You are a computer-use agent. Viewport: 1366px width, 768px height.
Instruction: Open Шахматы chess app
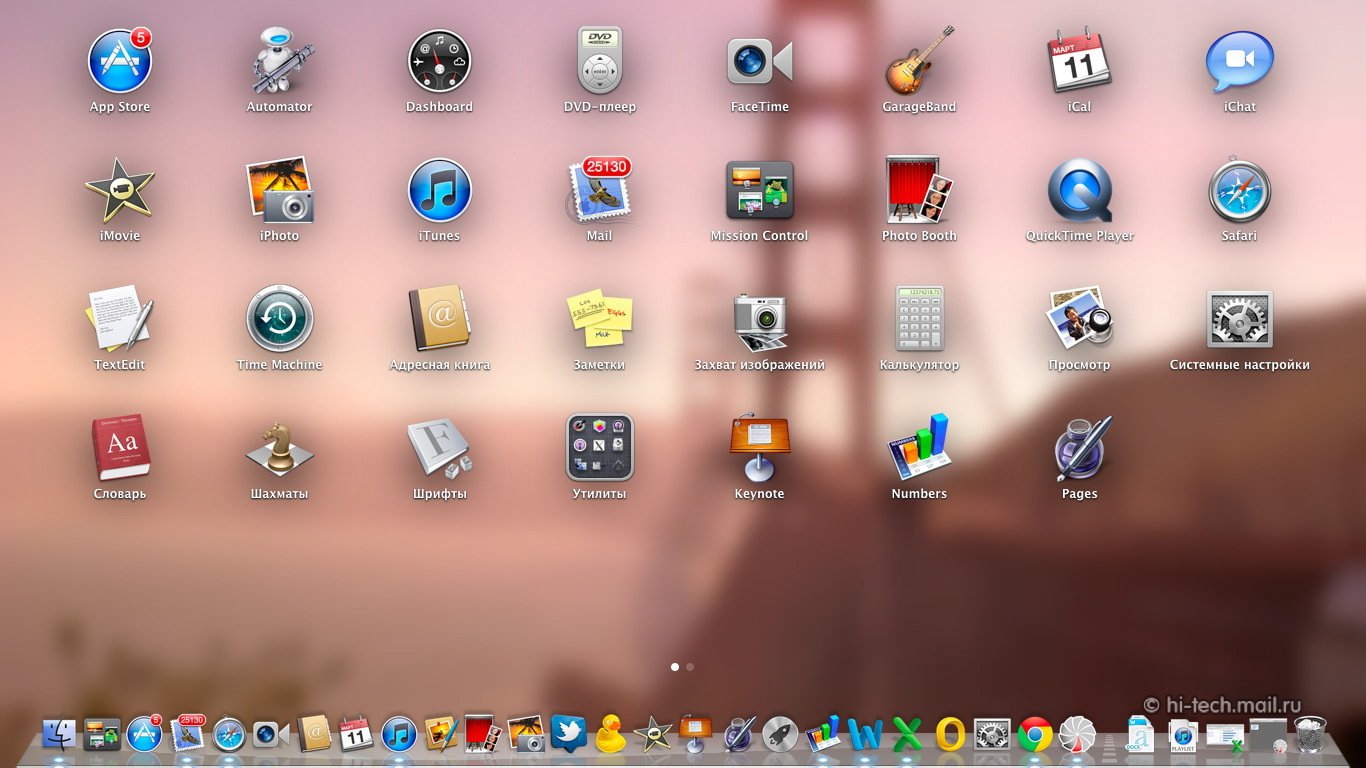[x=280, y=448]
